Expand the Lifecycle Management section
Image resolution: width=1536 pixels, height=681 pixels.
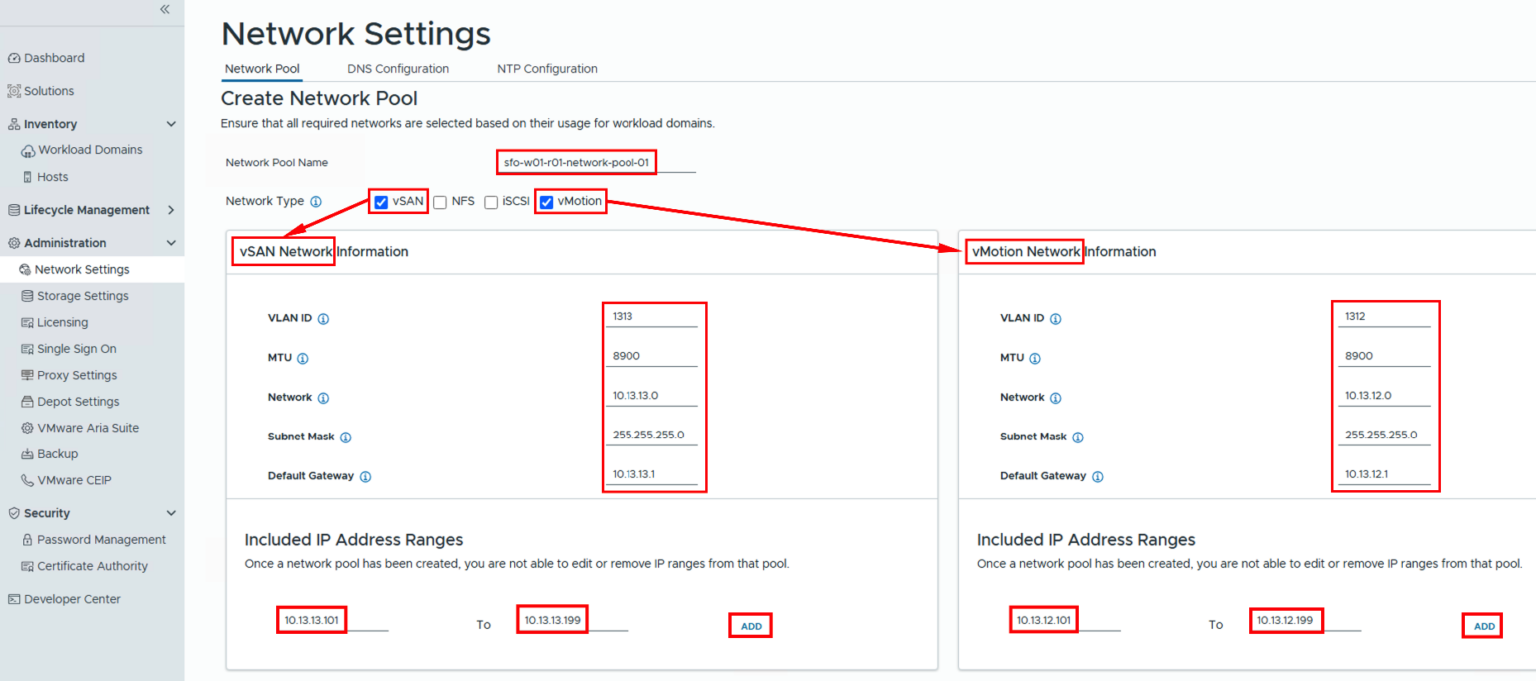pyautogui.click(x=170, y=210)
